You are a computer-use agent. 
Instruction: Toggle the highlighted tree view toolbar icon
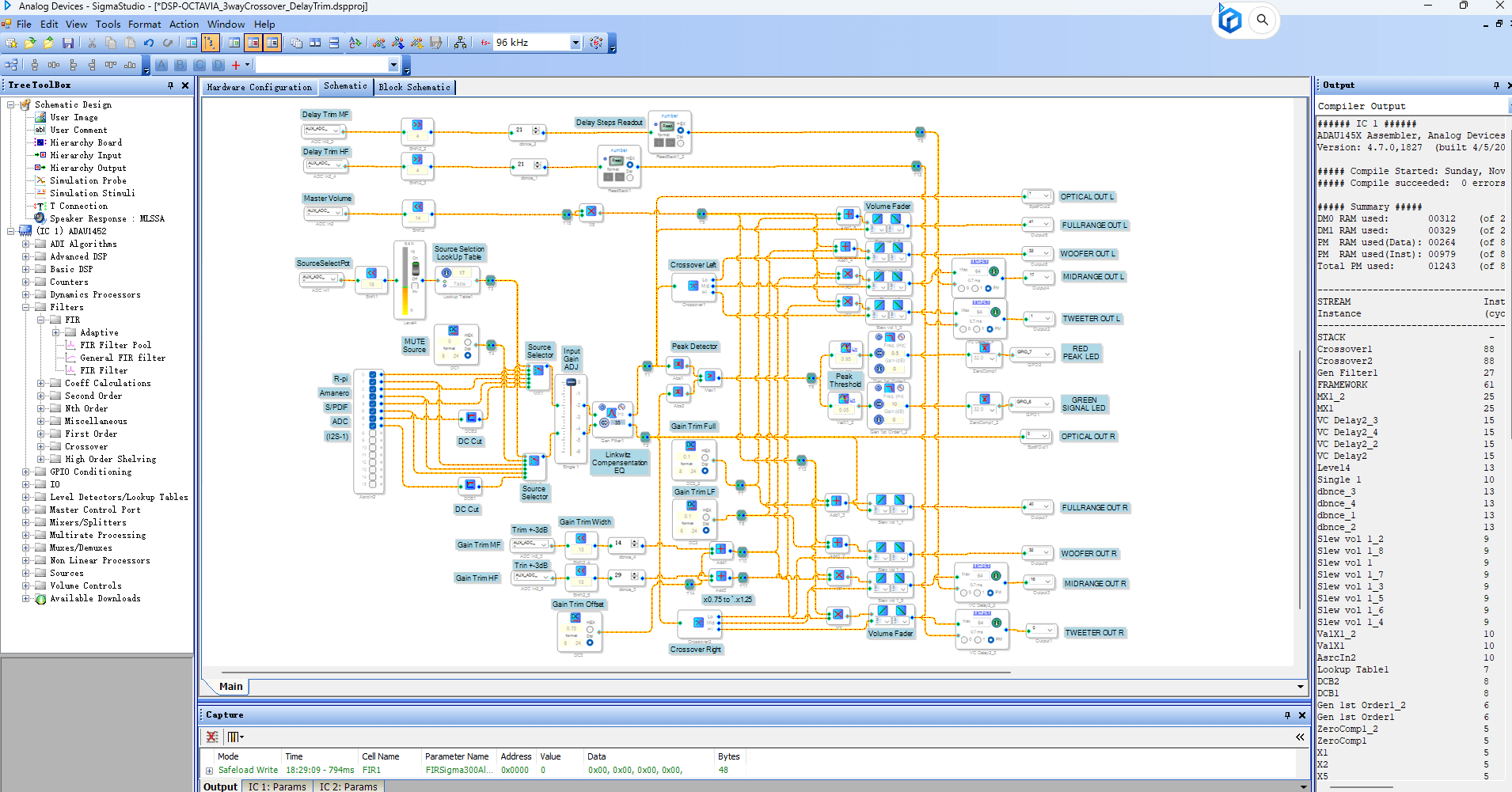coord(211,43)
